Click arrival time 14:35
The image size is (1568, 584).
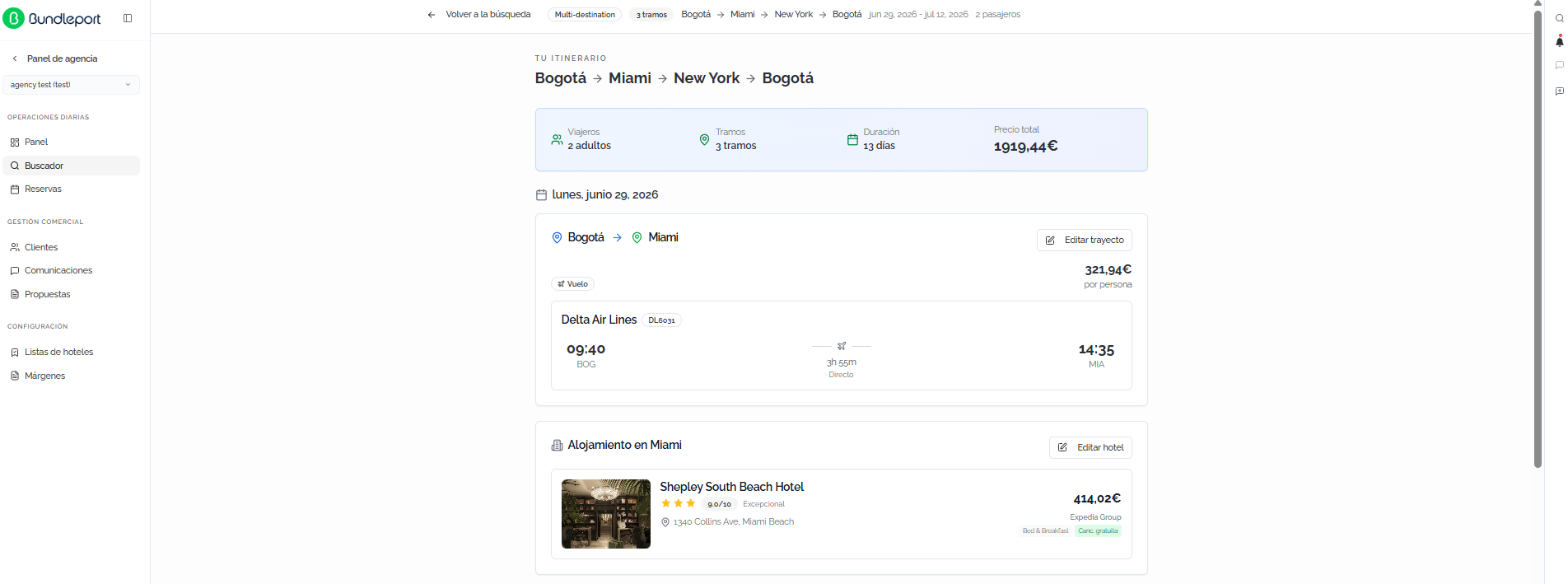pyautogui.click(x=1096, y=350)
